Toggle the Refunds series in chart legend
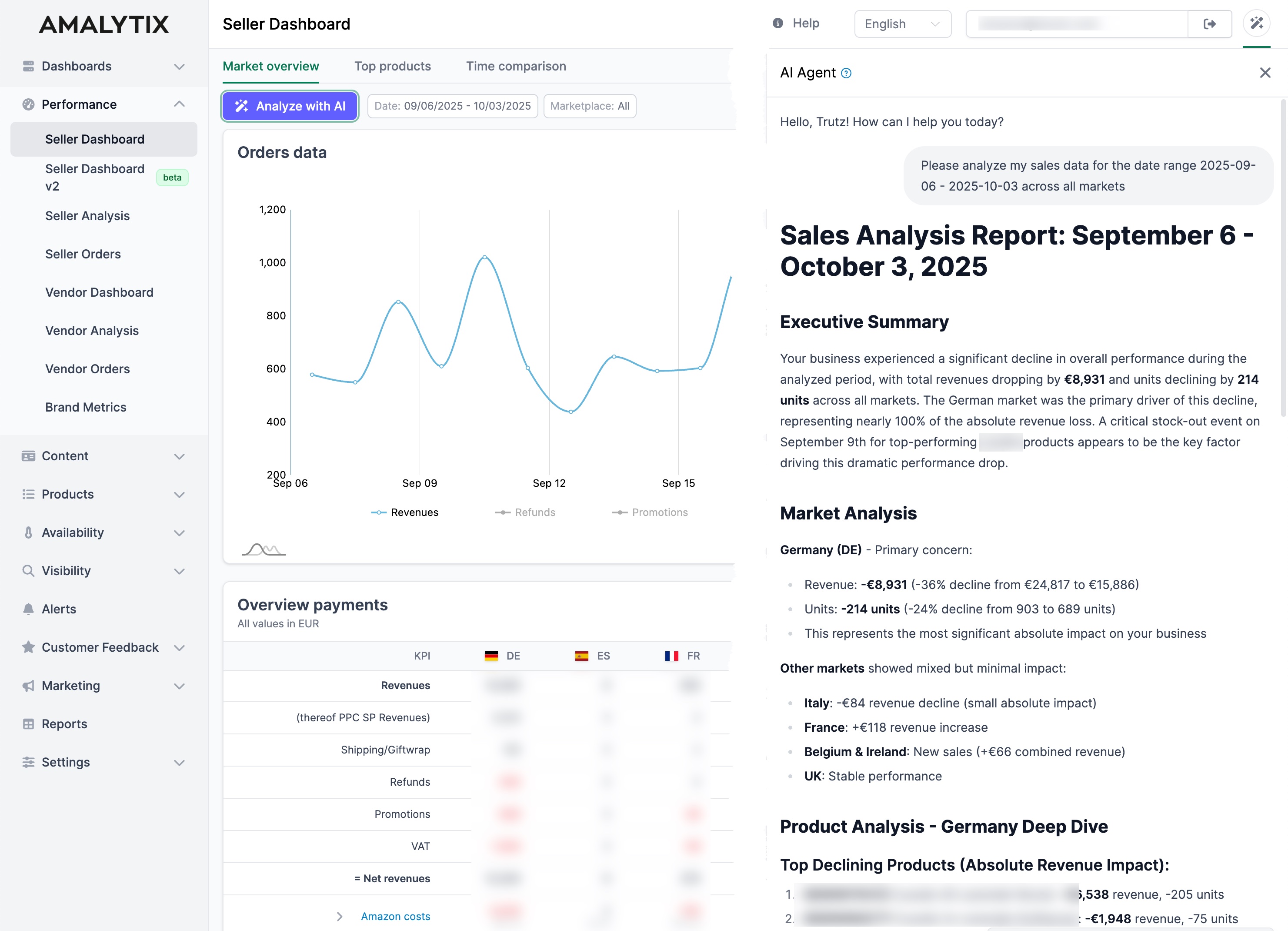1288x931 pixels. point(525,512)
